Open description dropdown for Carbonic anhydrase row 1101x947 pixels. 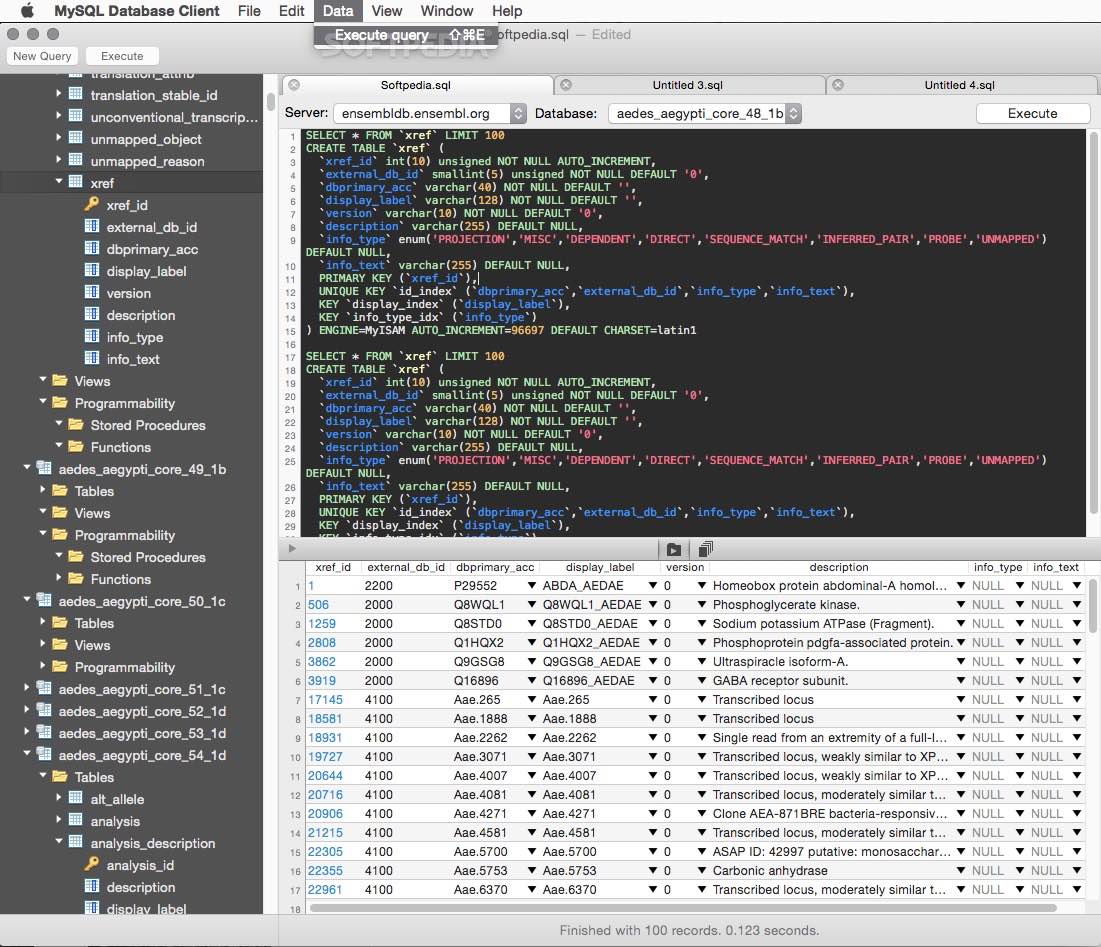click(x=961, y=870)
